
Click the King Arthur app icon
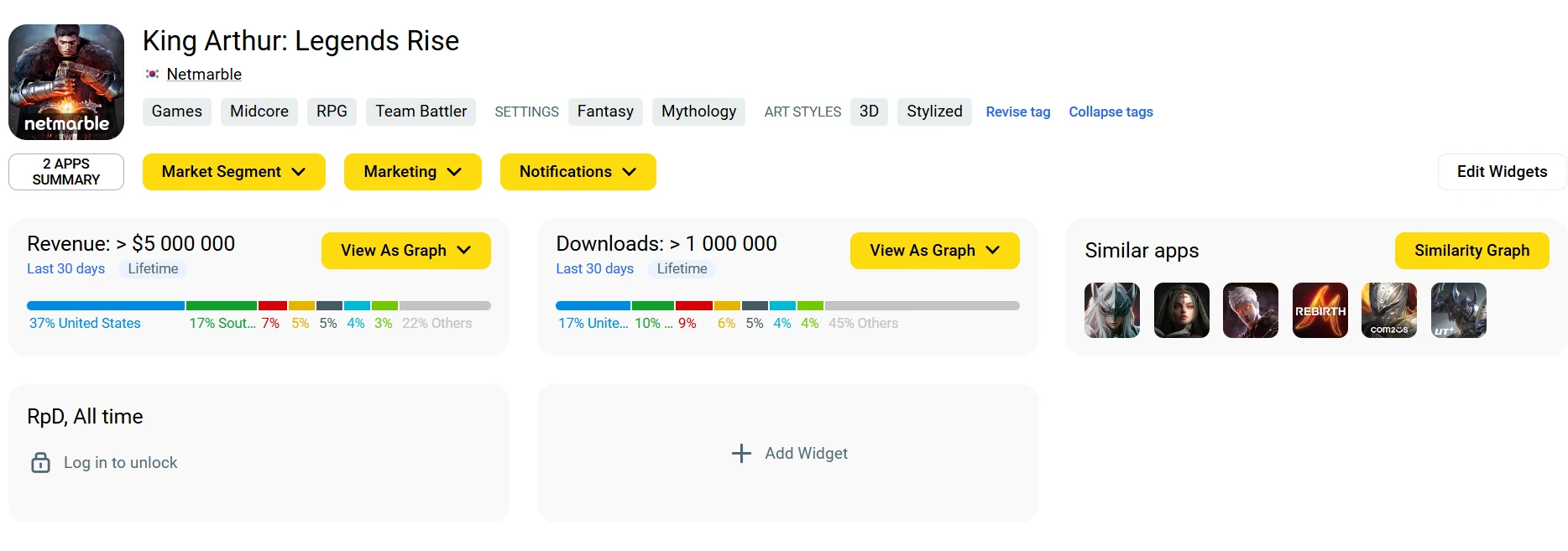[x=66, y=82]
